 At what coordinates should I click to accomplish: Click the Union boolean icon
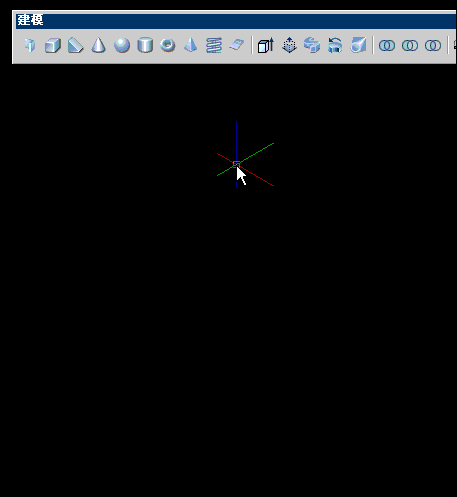[x=387, y=45]
